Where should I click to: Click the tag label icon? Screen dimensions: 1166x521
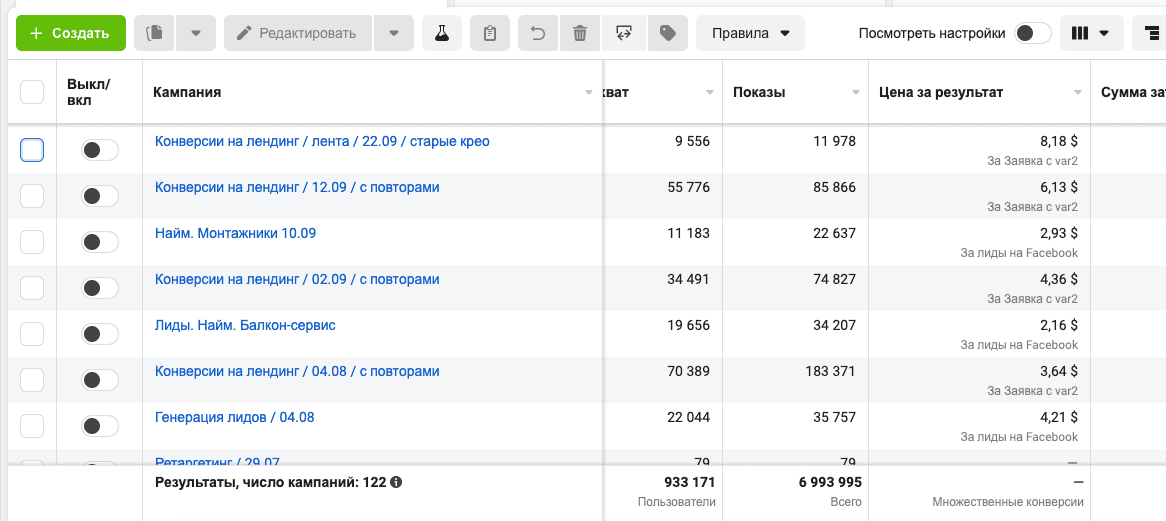pyautogui.click(x=668, y=33)
